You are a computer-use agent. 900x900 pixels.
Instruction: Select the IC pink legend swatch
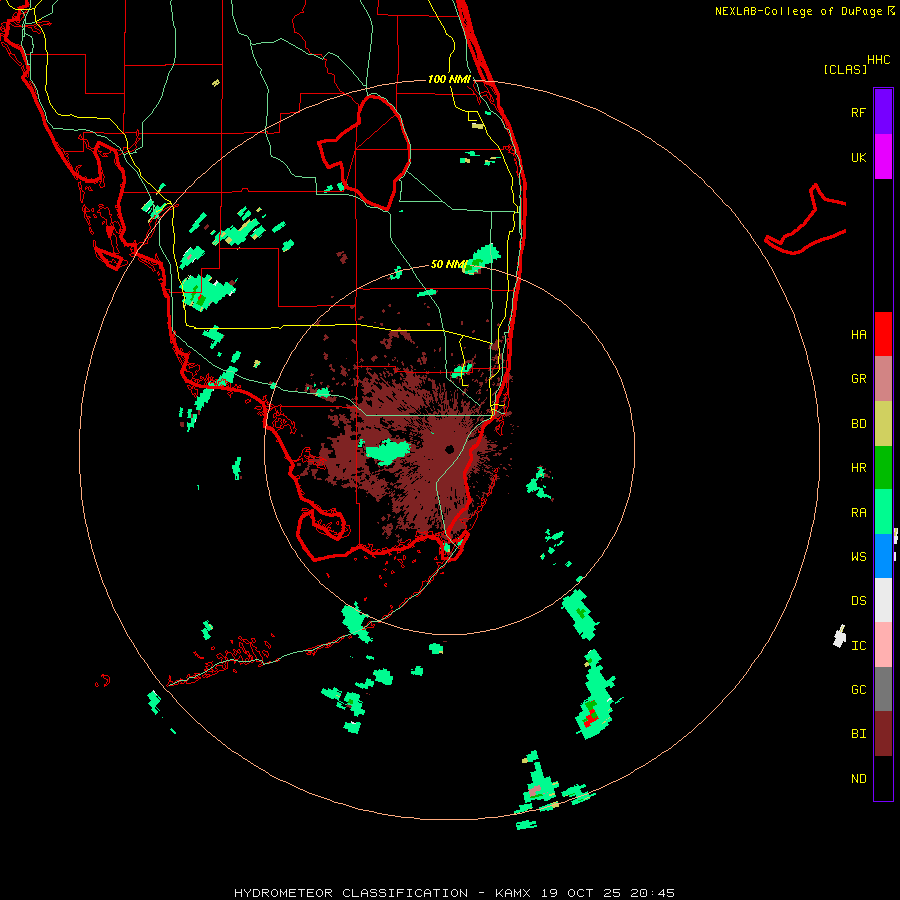click(883, 645)
